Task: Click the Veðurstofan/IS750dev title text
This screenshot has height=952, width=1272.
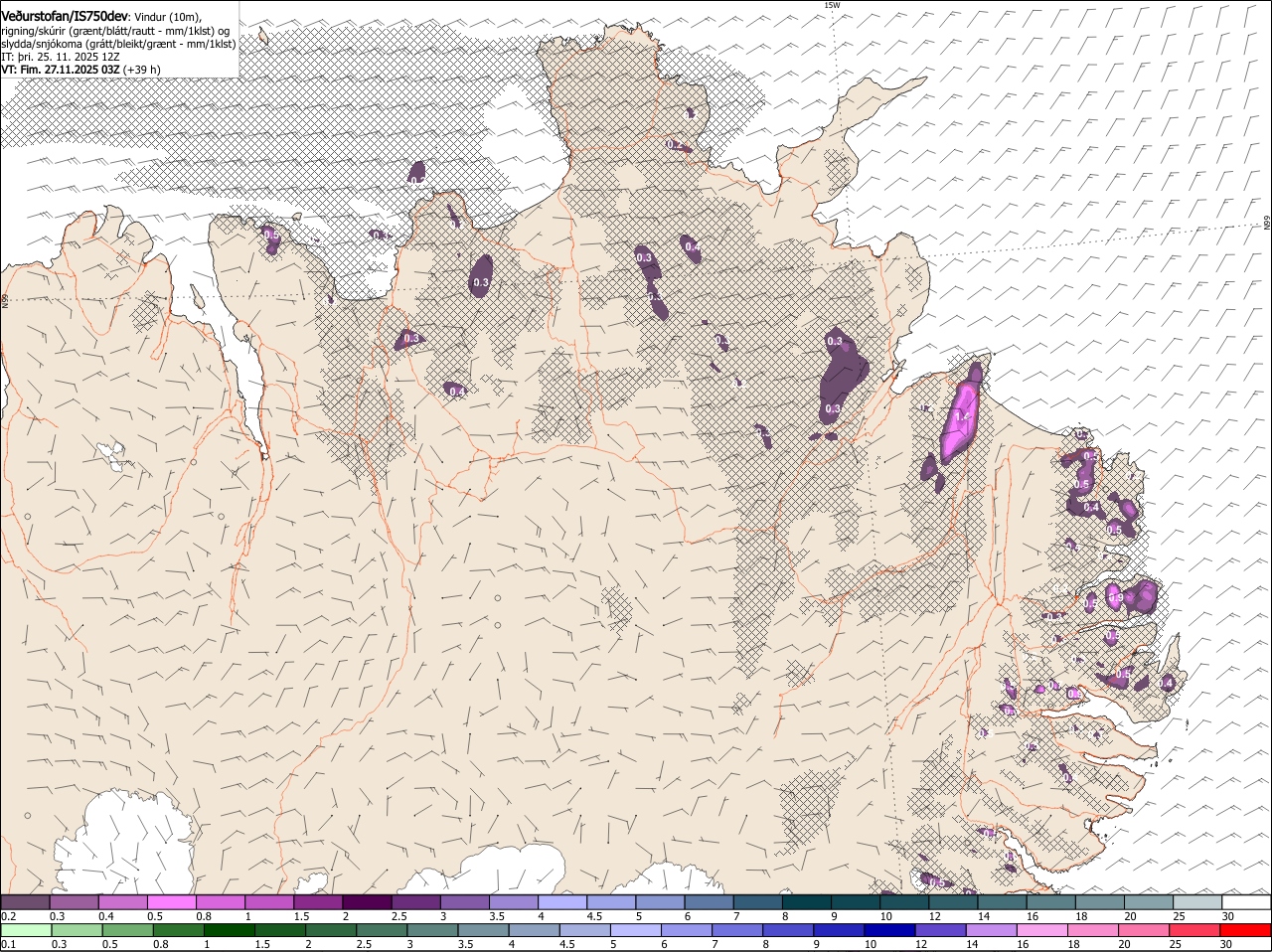Action: pyautogui.click(x=66, y=16)
